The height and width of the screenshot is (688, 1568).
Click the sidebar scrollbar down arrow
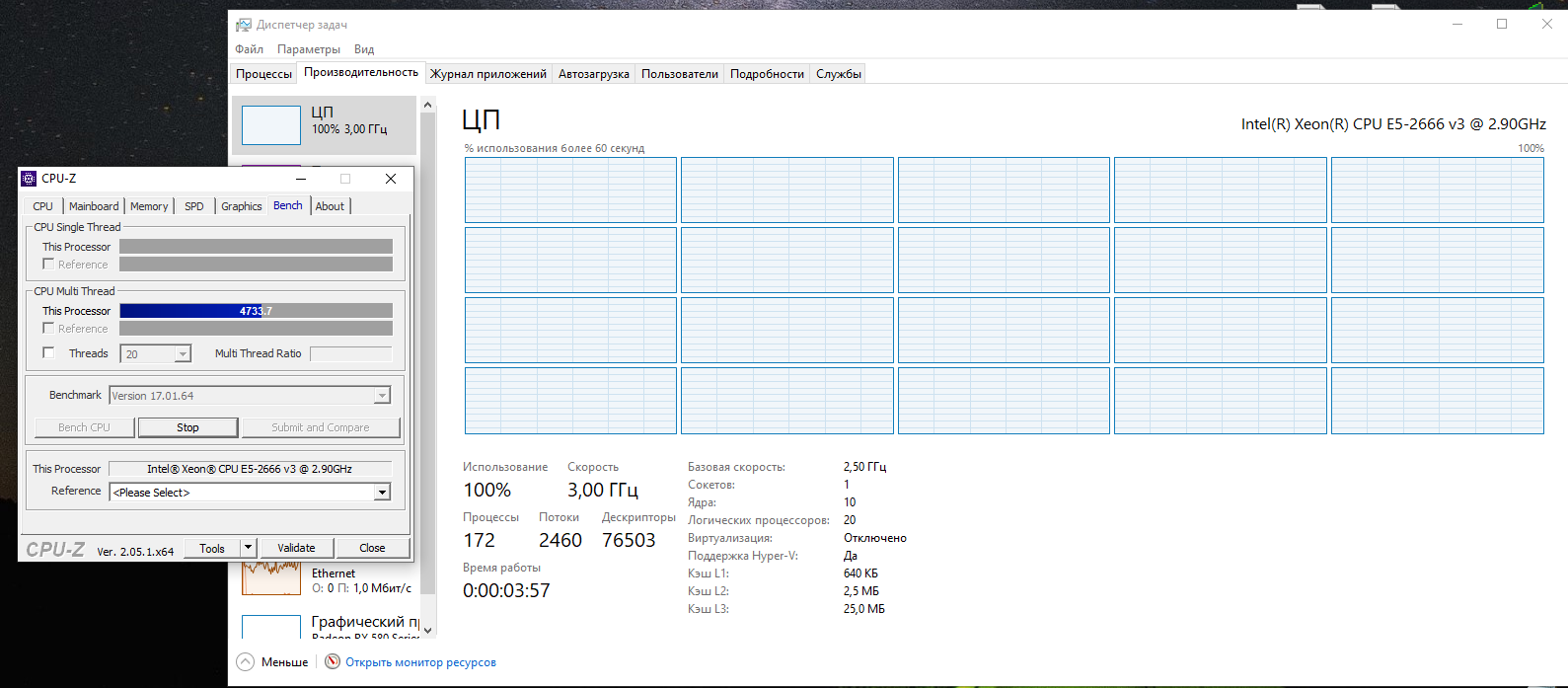[x=427, y=630]
